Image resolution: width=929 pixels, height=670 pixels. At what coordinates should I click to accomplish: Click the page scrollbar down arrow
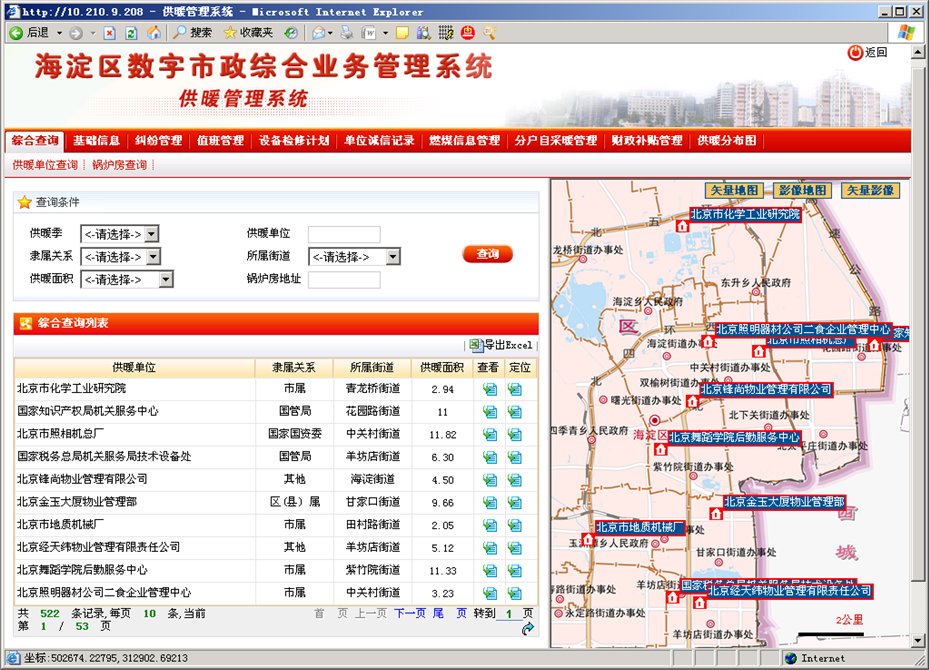[918, 641]
